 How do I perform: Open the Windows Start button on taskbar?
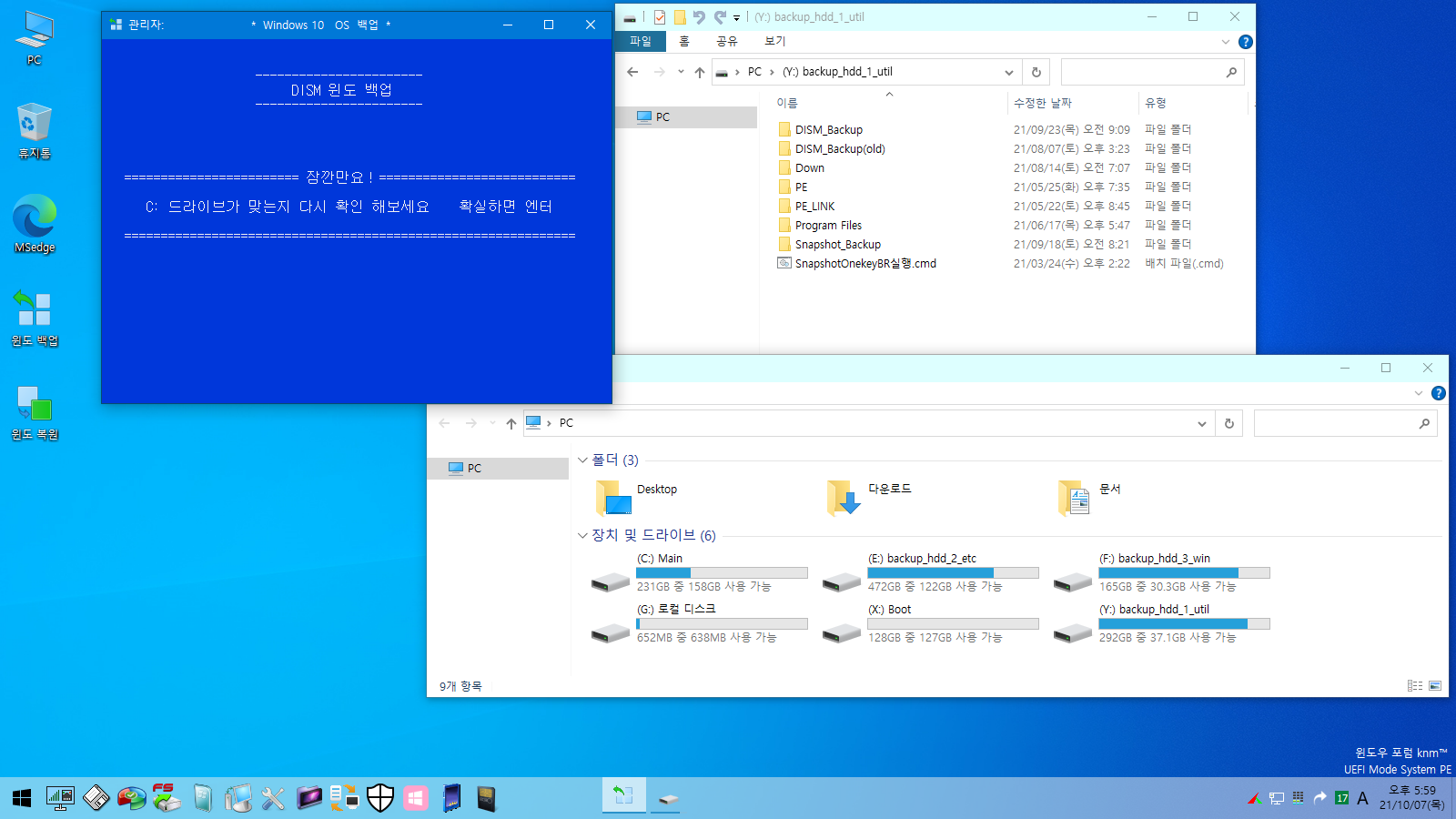[22, 798]
